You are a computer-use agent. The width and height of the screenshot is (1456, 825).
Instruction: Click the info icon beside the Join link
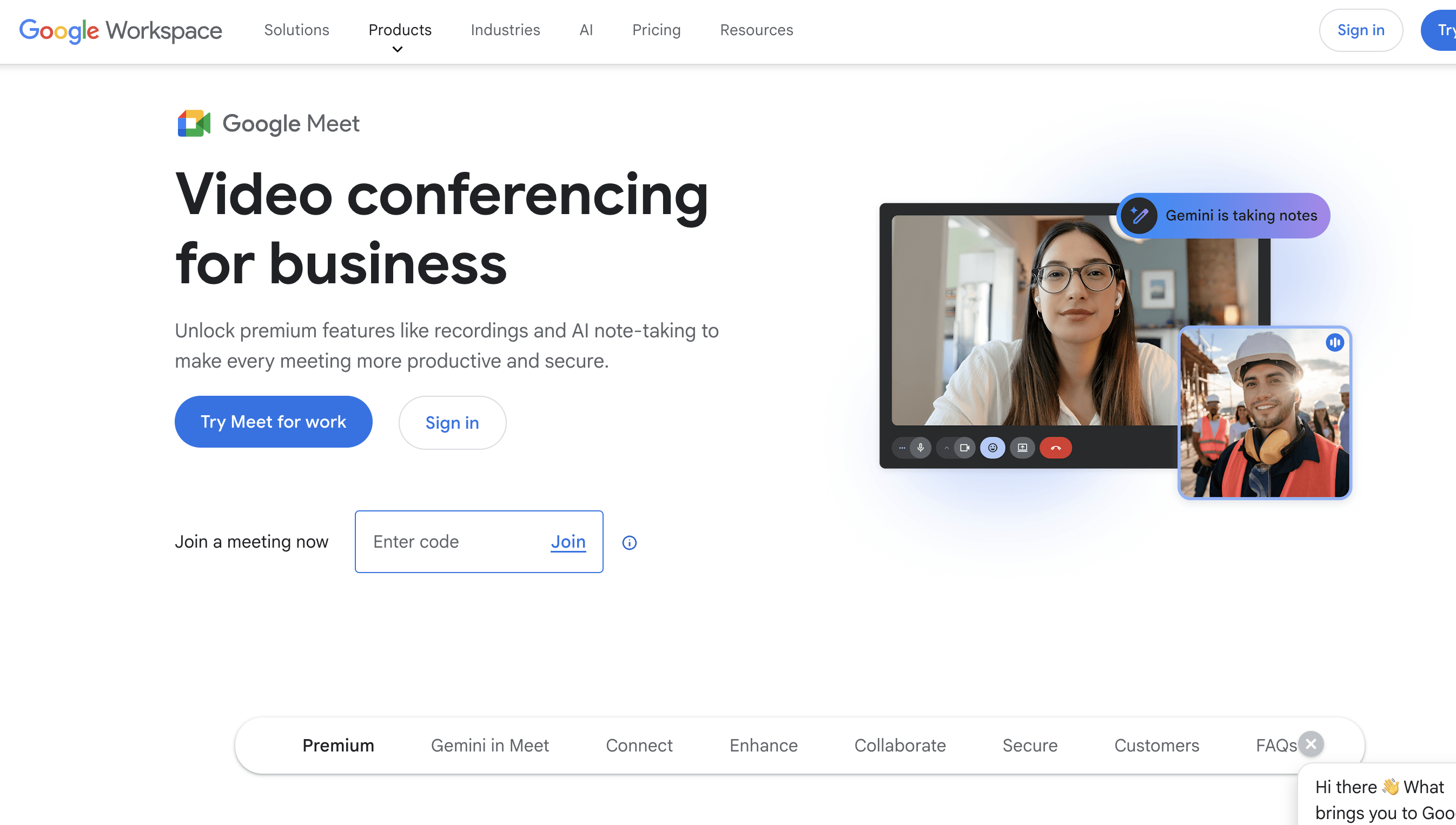point(629,542)
